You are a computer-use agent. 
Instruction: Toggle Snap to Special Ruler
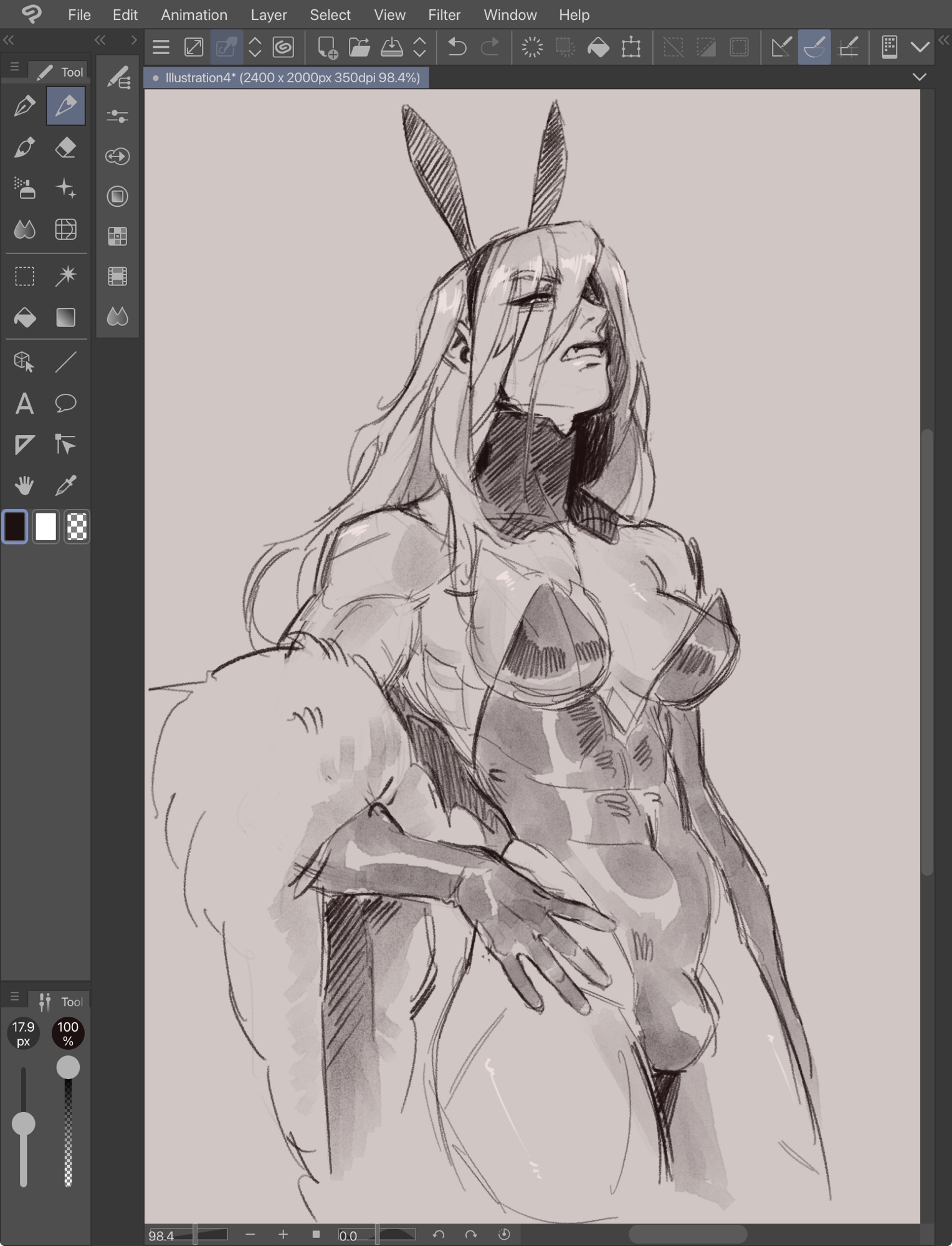click(814, 47)
